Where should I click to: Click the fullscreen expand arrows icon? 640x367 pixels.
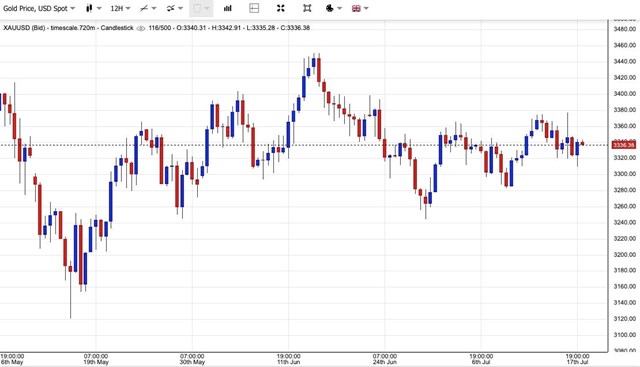click(x=280, y=8)
